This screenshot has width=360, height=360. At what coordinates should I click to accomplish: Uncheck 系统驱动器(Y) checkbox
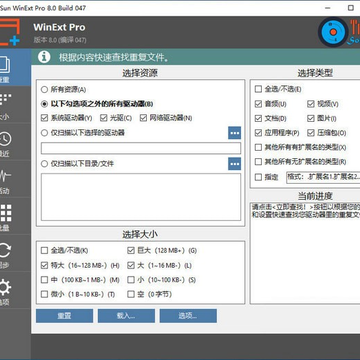point(44,118)
